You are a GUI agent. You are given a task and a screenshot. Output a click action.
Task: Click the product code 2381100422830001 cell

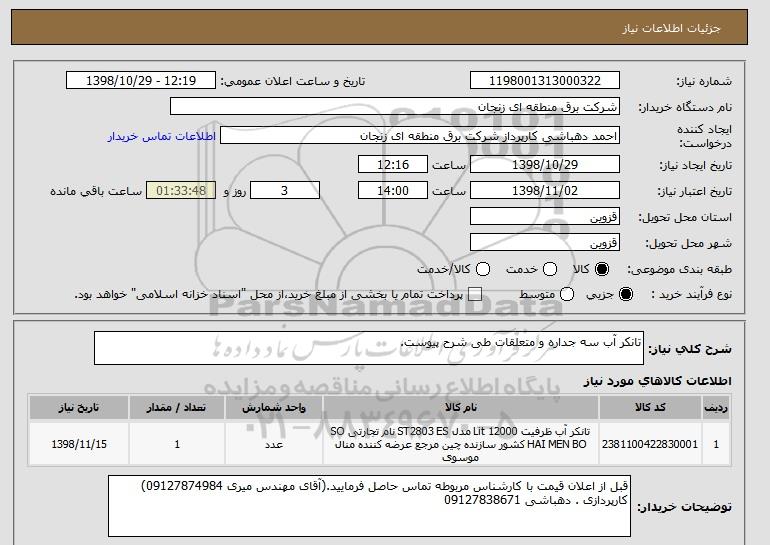(x=650, y=444)
